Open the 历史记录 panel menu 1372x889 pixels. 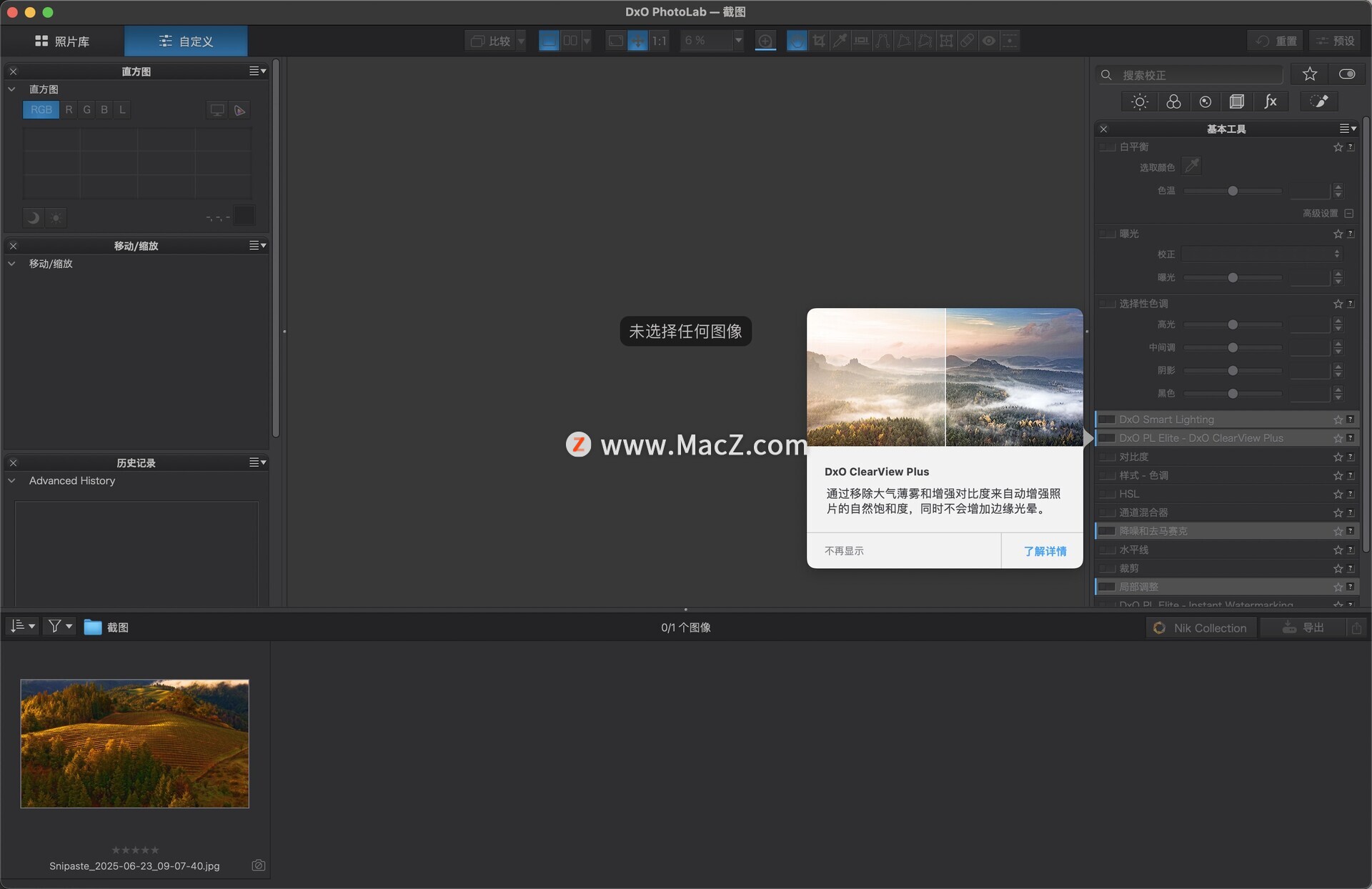[x=257, y=462]
